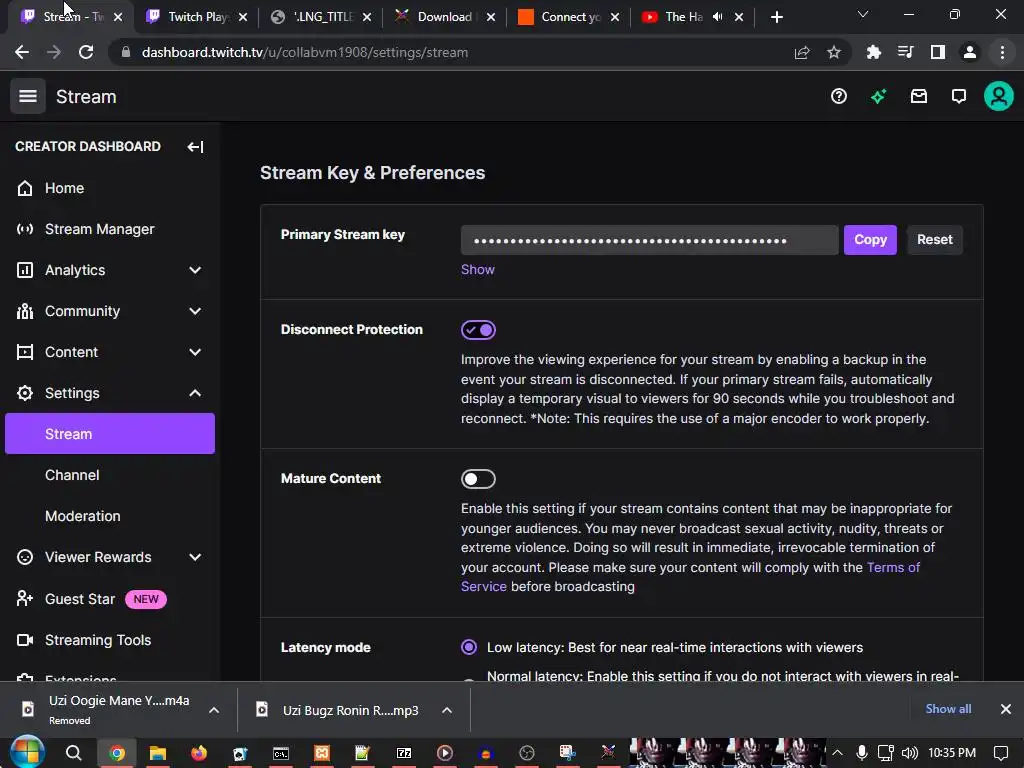Open a new browser tab

[x=776, y=17]
